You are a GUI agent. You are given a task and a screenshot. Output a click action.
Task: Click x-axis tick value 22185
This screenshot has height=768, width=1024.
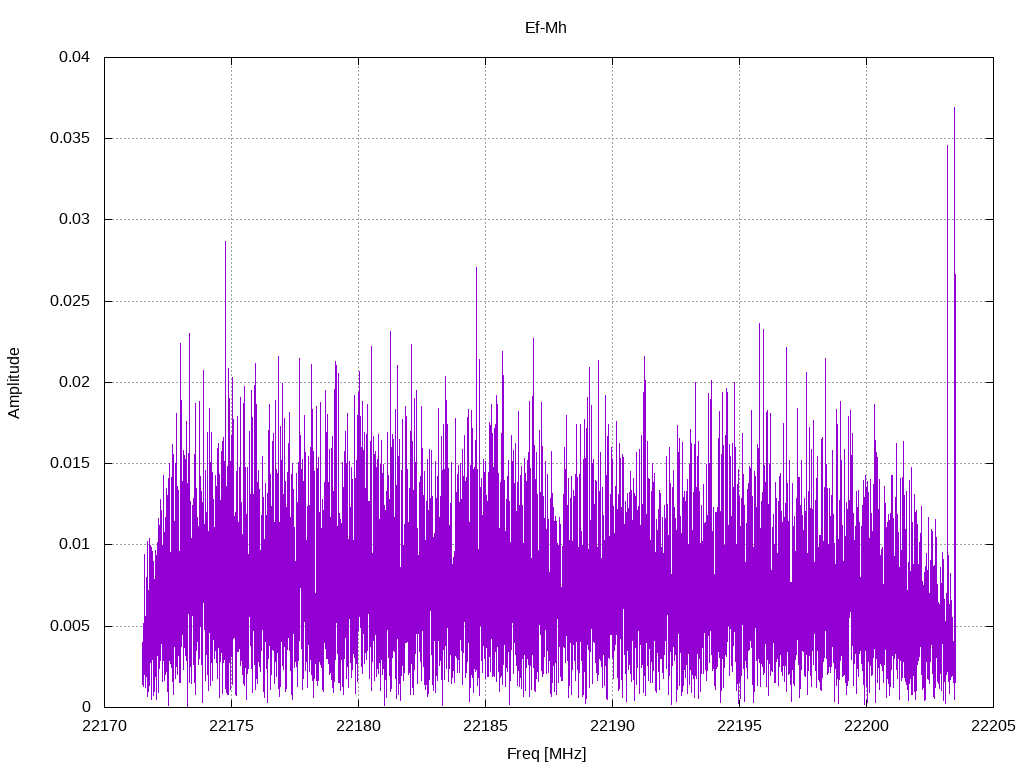point(485,726)
